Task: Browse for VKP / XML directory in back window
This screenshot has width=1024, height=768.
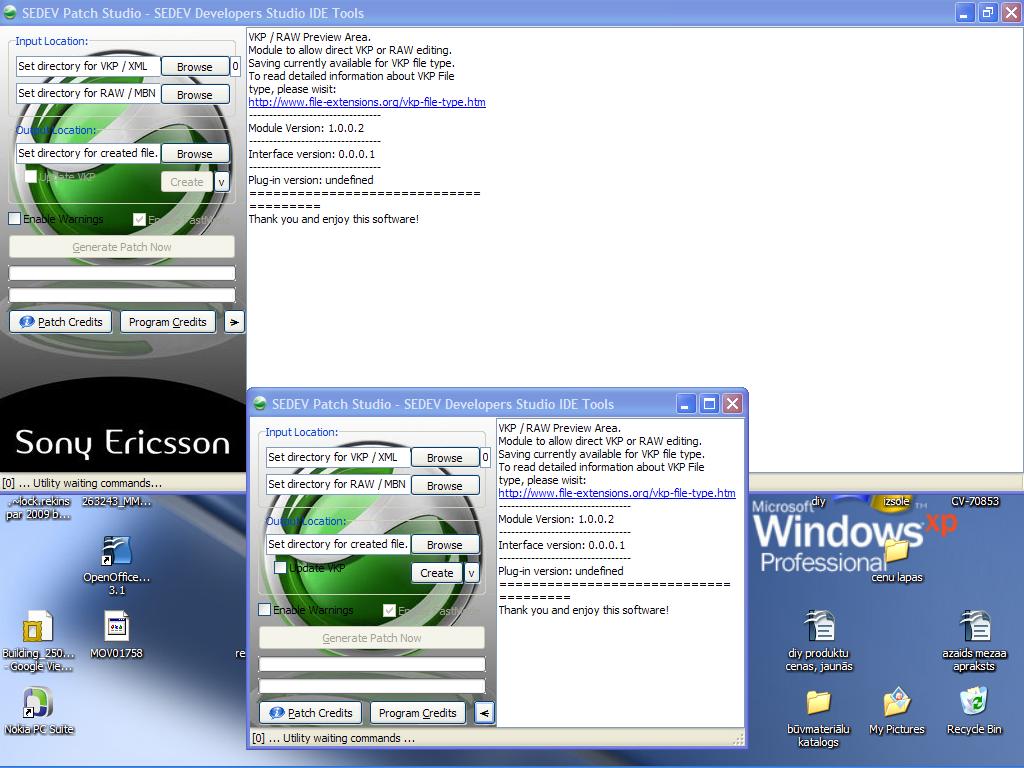Action: [x=195, y=67]
